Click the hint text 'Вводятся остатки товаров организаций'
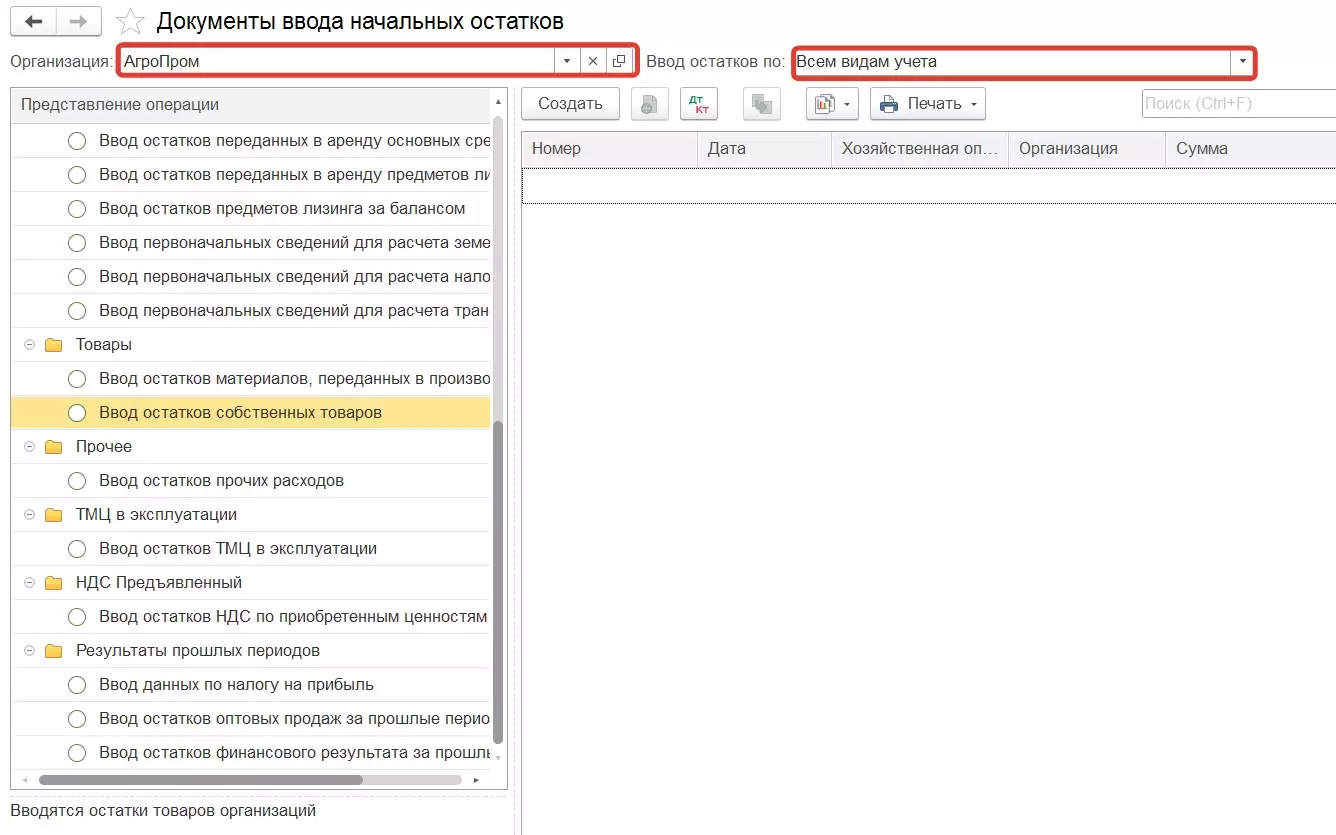Screen dimensions: 1336x835 [x=163, y=811]
